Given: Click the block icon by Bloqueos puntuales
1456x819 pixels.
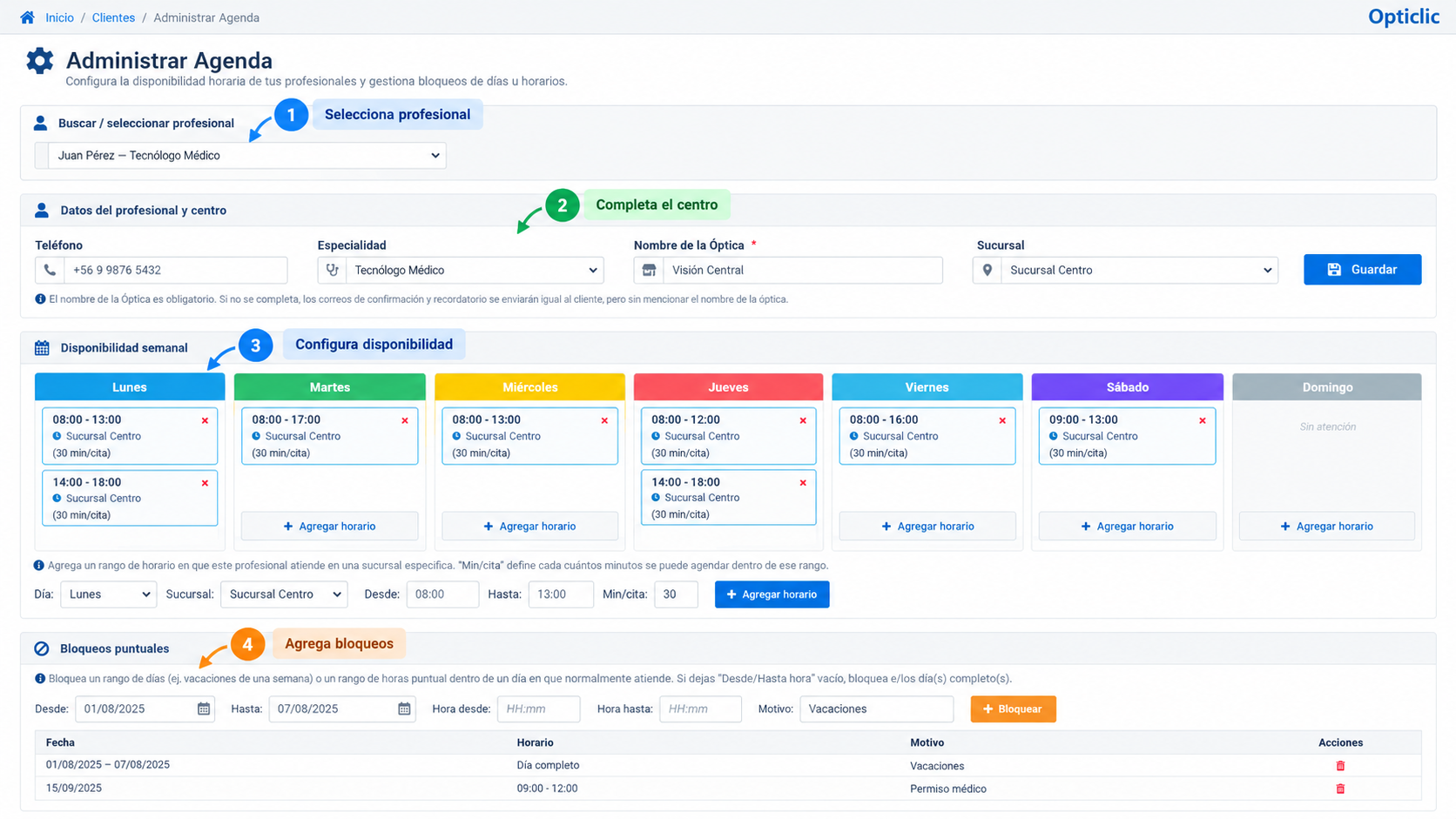Looking at the screenshot, I should [x=42, y=648].
